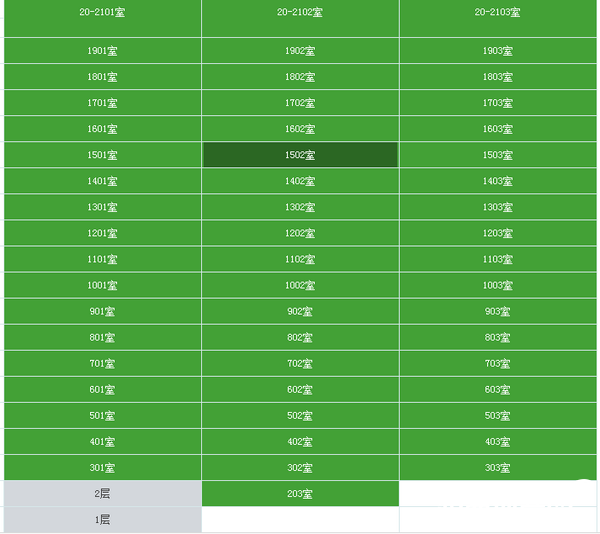Screen dimensions: 600x534
Task: Choose unit 302室
Action: point(300,467)
